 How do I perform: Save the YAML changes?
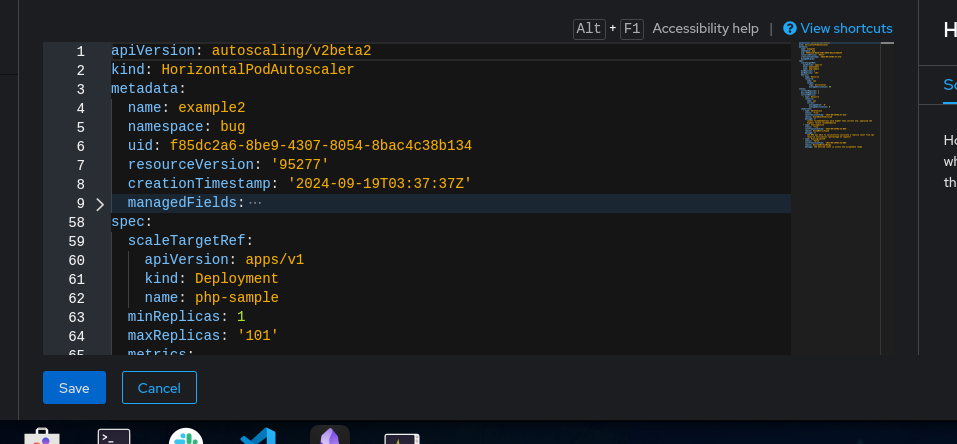[74, 388]
